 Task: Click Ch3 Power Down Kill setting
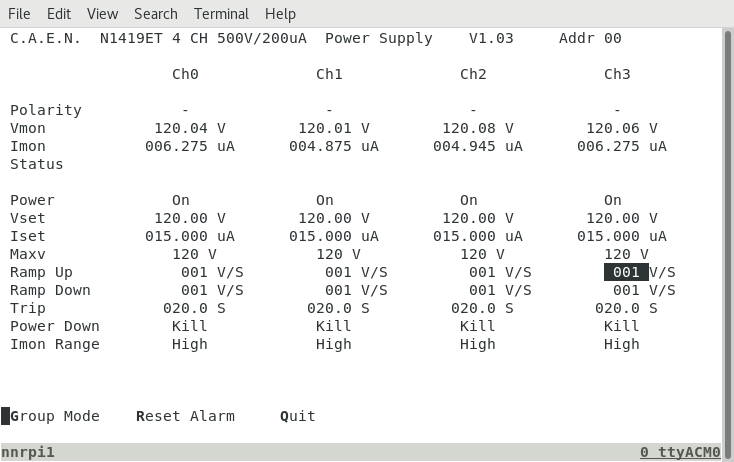click(622, 326)
